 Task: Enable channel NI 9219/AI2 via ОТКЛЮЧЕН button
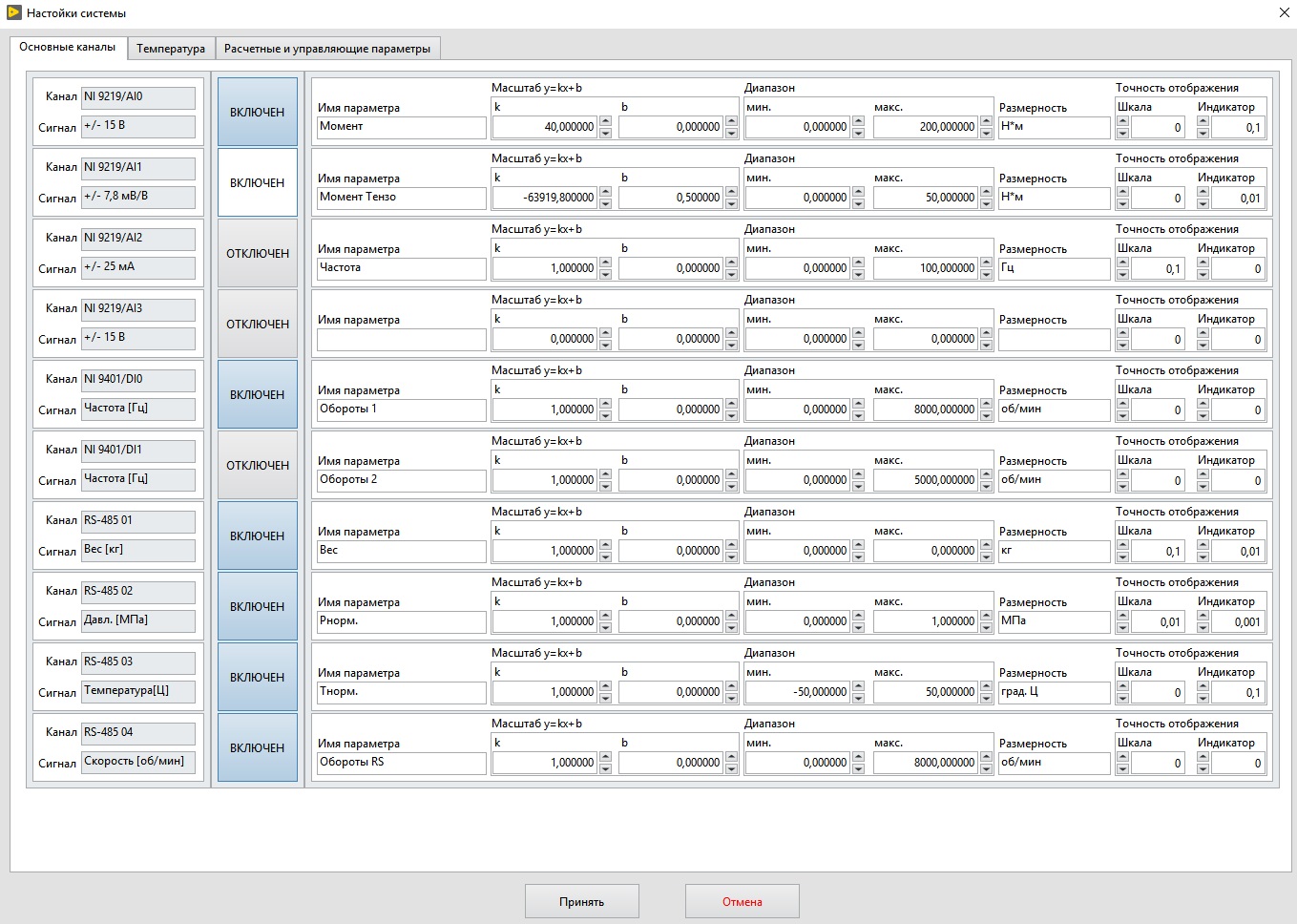(x=258, y=253)
